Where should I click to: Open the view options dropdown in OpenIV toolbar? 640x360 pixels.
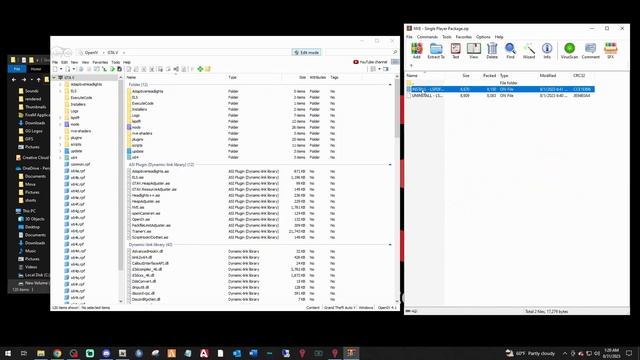[379, 69]
